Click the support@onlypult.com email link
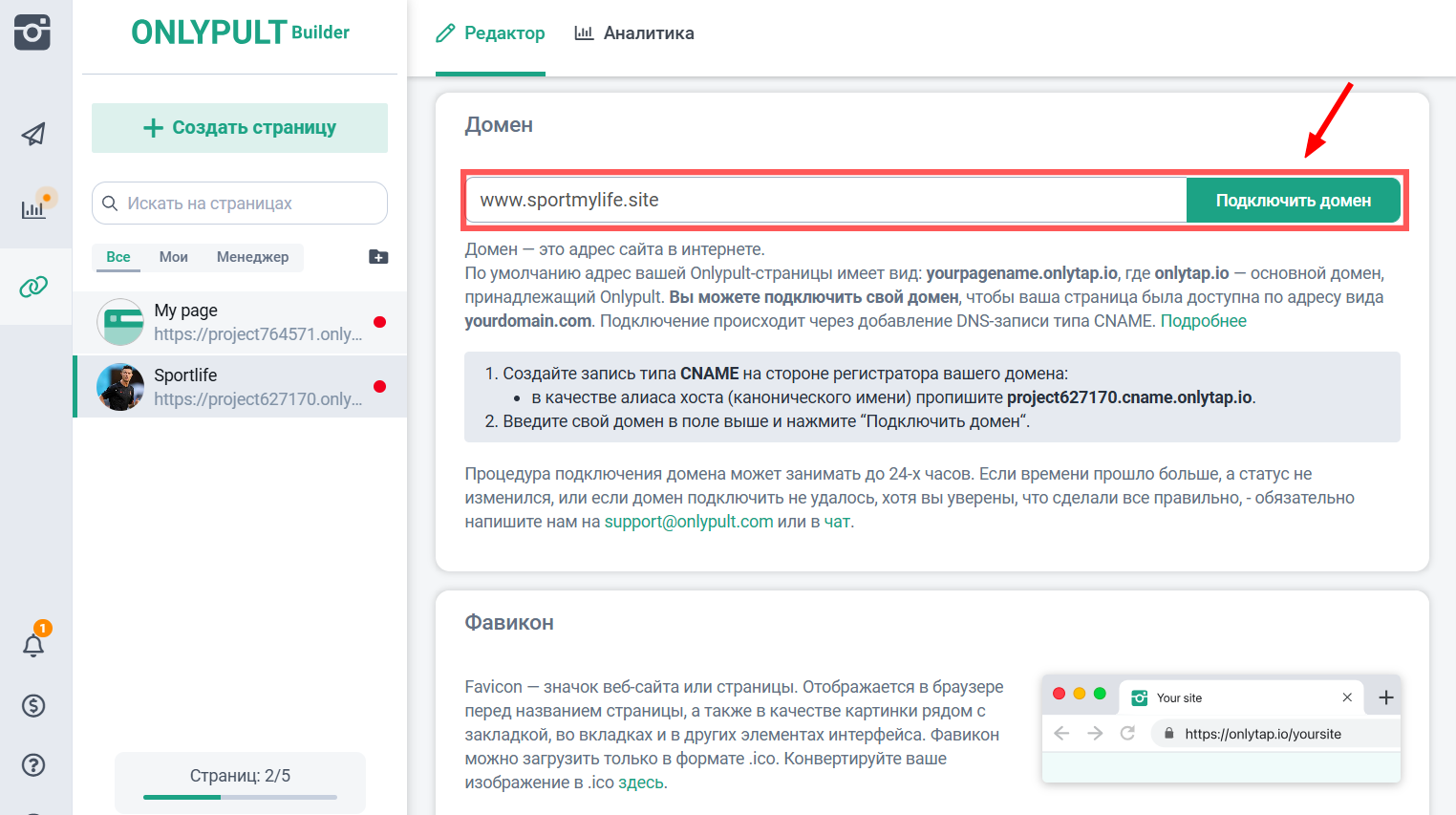The width and height of the screenshot is (1456, 815). pos(688,522)
